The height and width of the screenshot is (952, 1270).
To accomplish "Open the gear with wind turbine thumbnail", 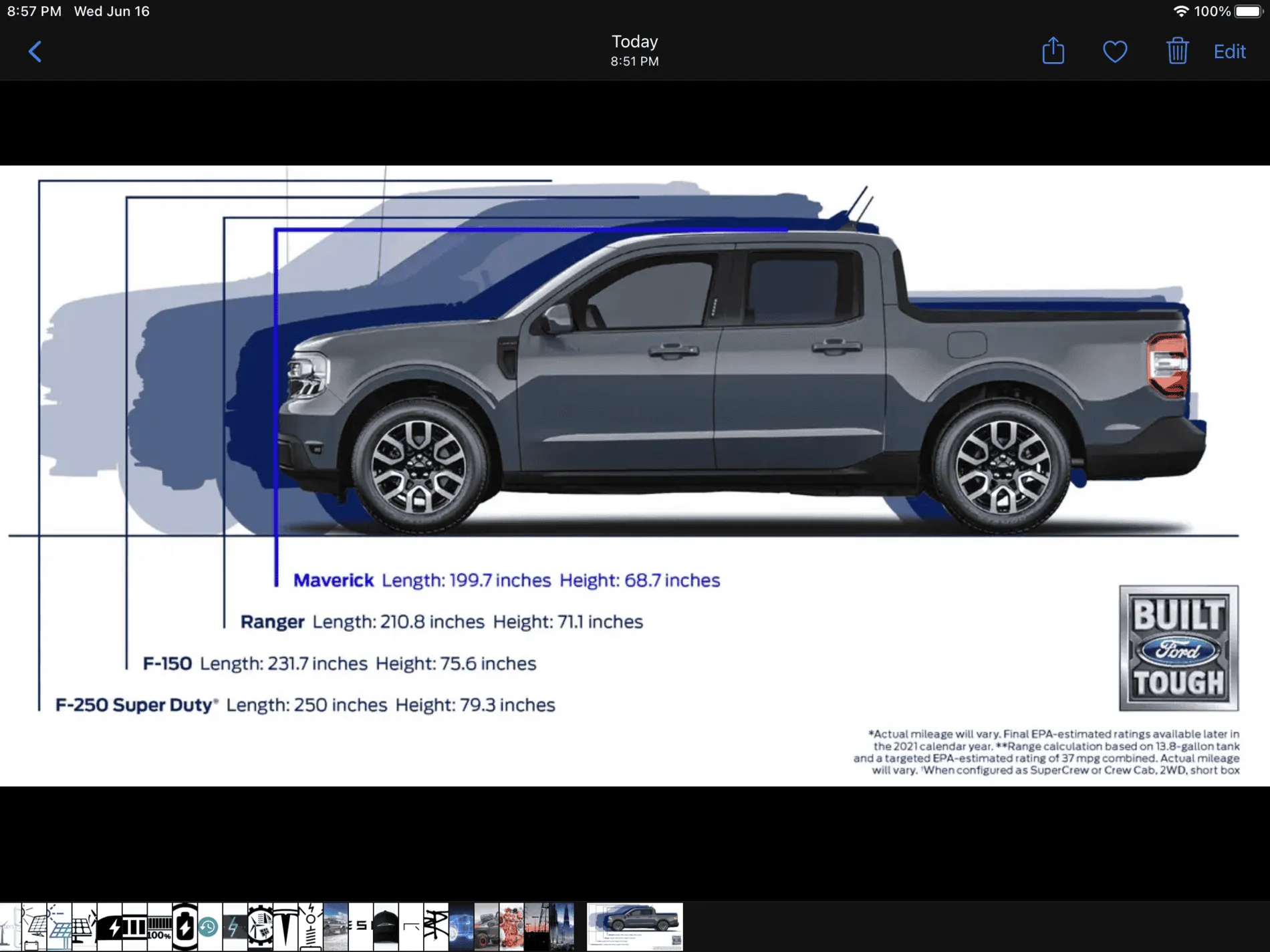I will click(260, 927).
